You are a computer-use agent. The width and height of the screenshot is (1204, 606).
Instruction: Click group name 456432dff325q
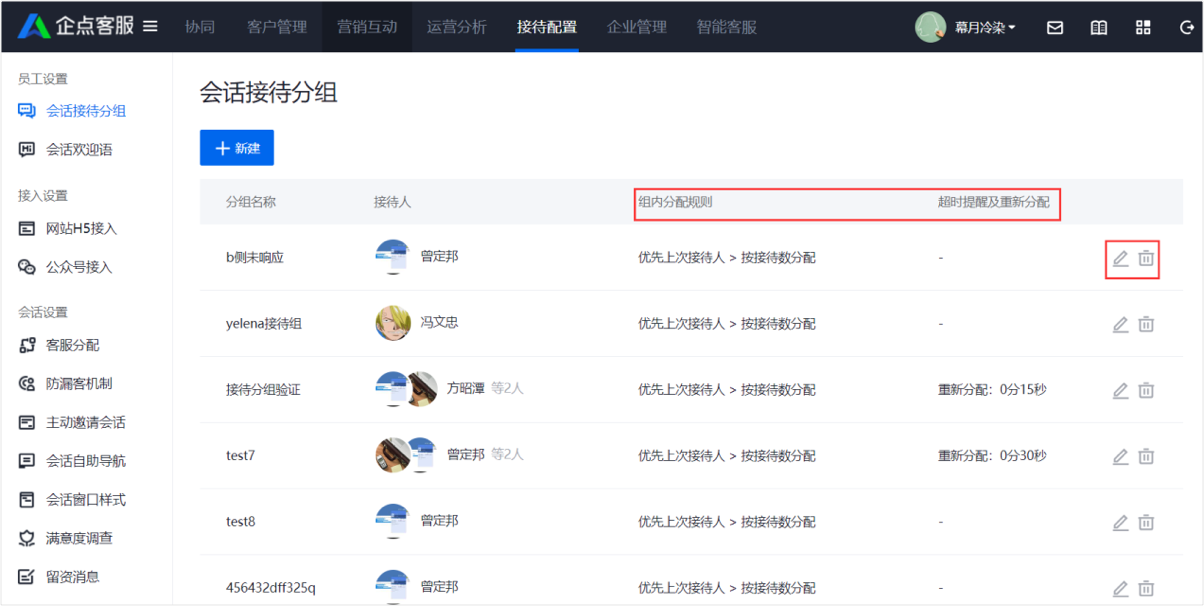point(270,587)
